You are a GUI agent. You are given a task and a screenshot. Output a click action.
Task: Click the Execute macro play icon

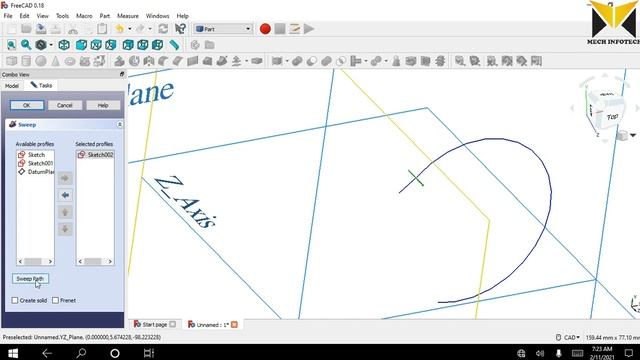[x=309, y=29]
